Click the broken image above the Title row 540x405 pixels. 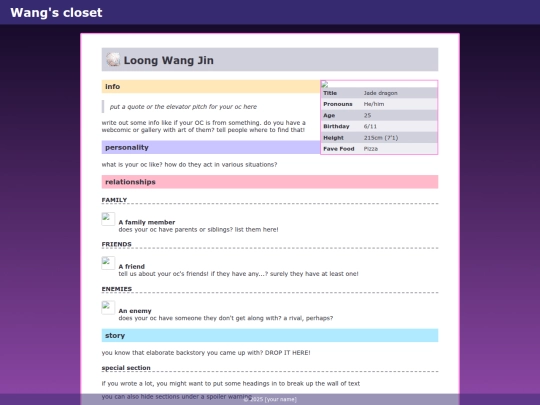(325, 84)
